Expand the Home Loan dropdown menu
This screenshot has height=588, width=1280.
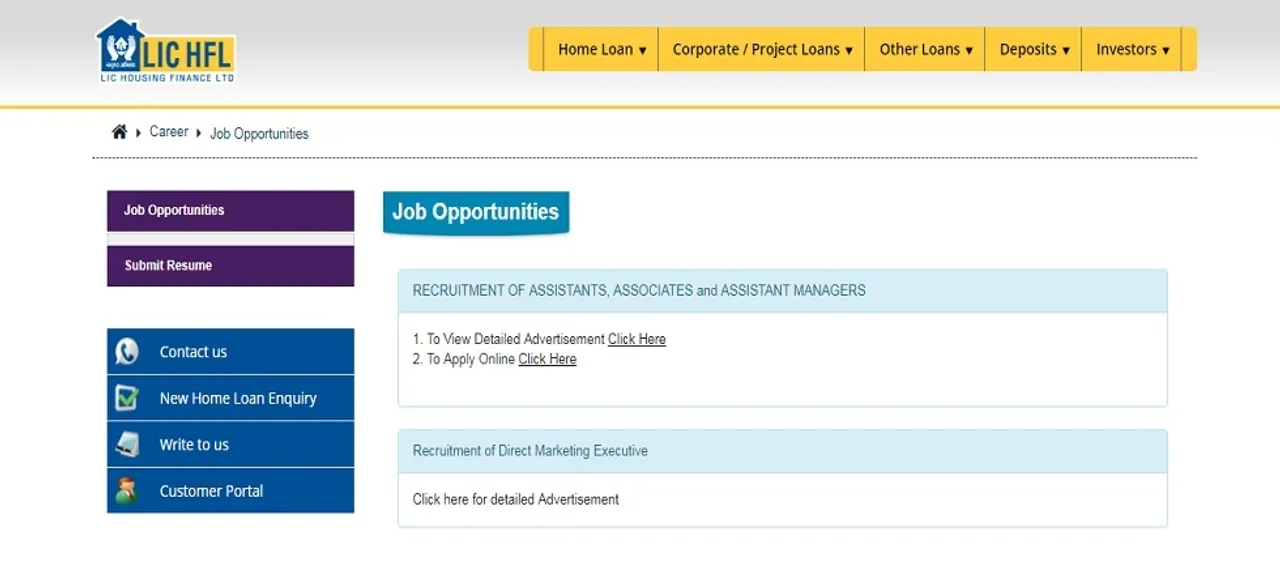(602, 49)
